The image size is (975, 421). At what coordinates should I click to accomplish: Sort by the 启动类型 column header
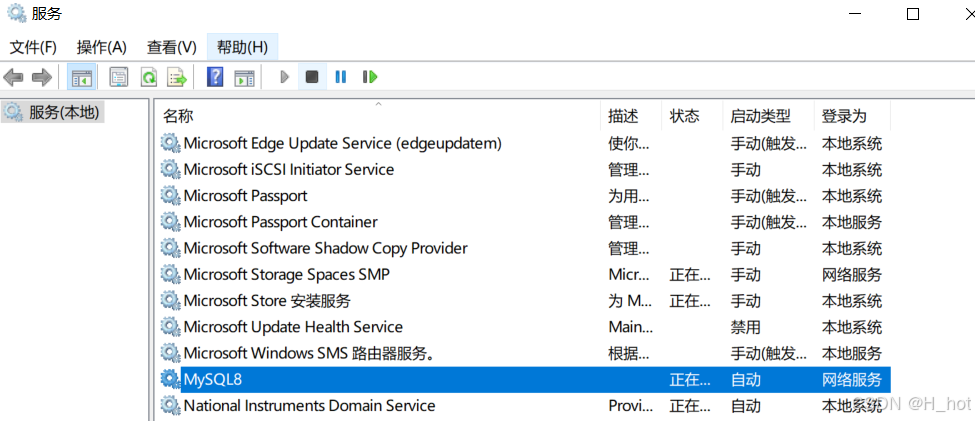tap(769, 115)
